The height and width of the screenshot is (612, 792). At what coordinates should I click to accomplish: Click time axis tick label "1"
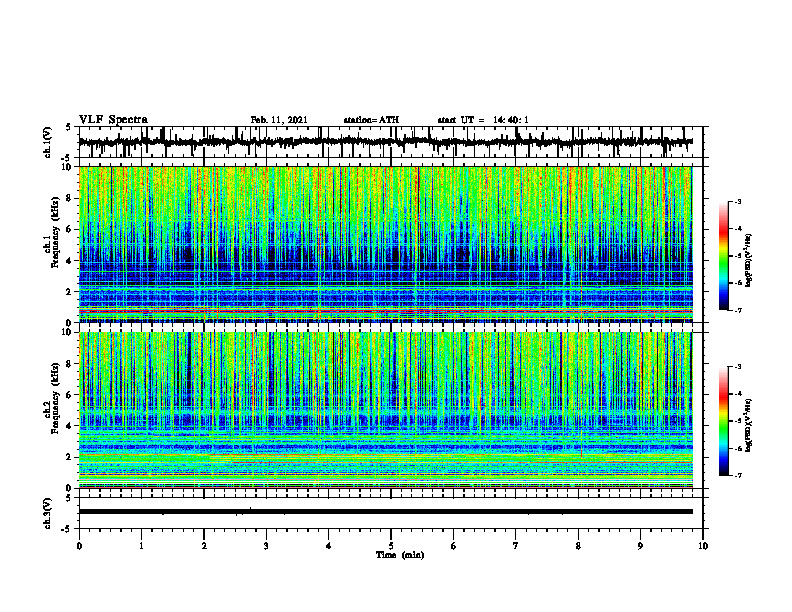(141, 546)
